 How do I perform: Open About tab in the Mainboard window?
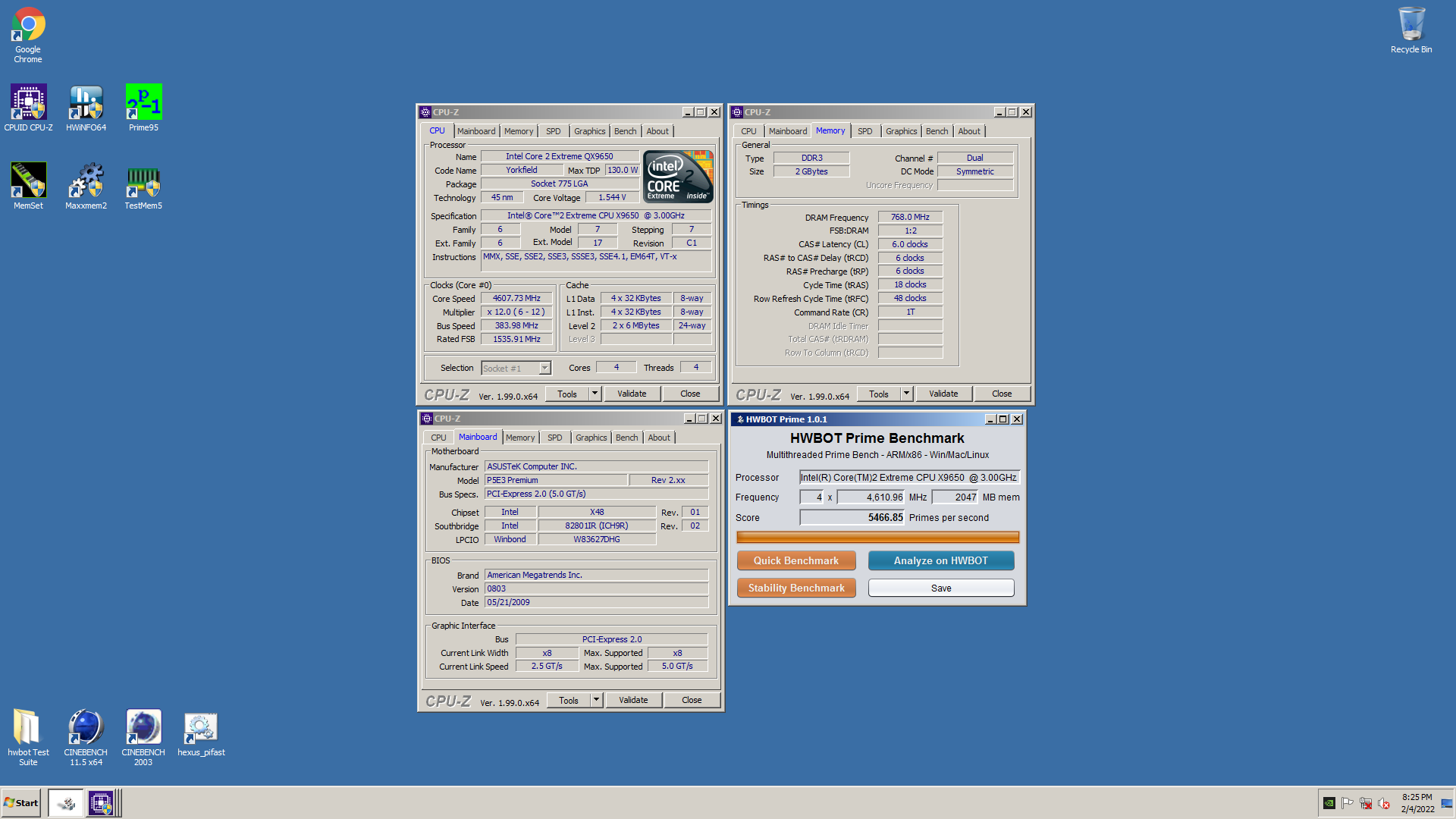659,438
